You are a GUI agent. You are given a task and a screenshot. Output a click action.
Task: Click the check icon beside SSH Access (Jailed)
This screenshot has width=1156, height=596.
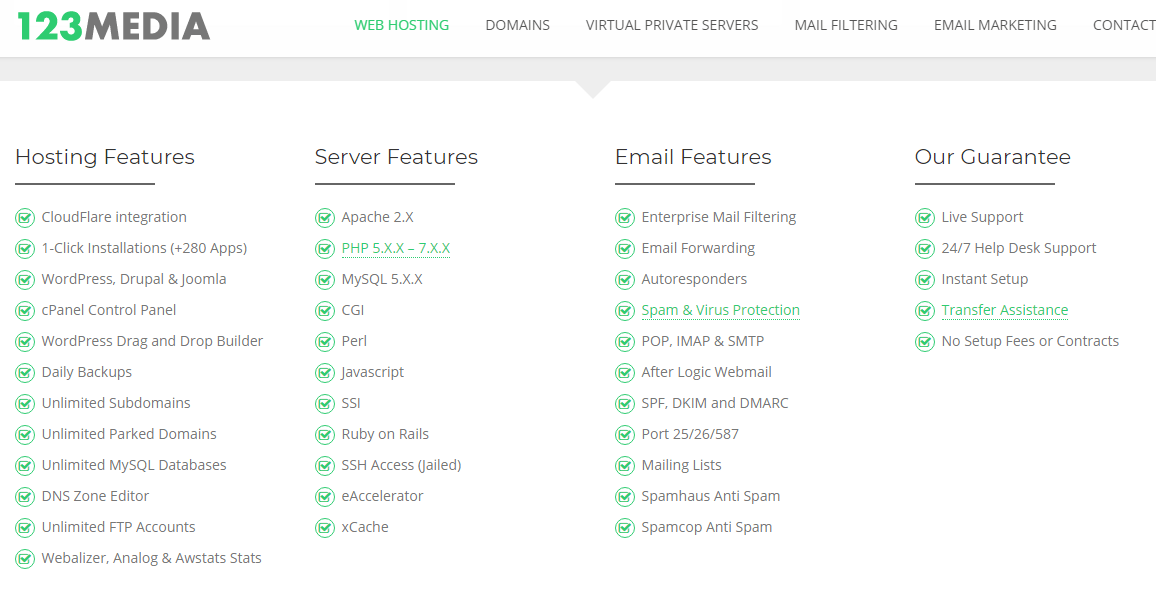(x=325, y=465)
